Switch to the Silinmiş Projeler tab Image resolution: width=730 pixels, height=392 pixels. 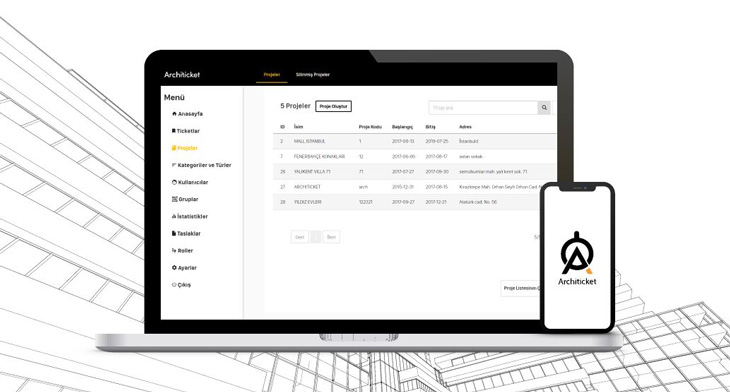click(x=313, y=74)
